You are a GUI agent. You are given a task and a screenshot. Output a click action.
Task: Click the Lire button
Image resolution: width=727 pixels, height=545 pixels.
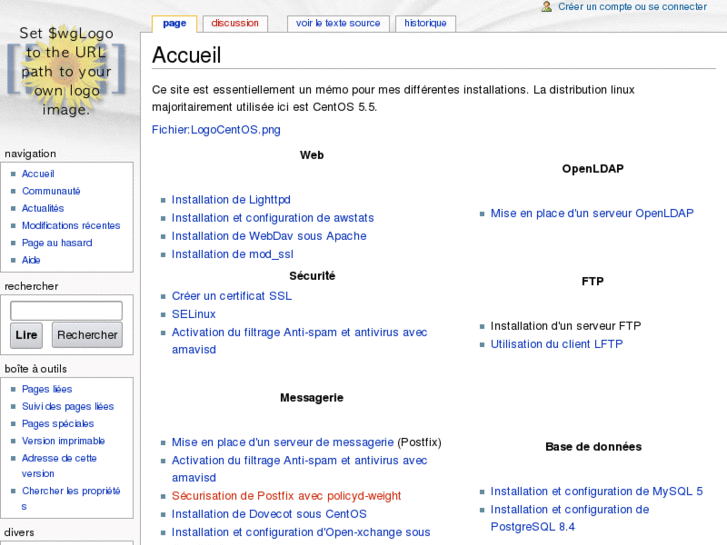tap(26, 335)
